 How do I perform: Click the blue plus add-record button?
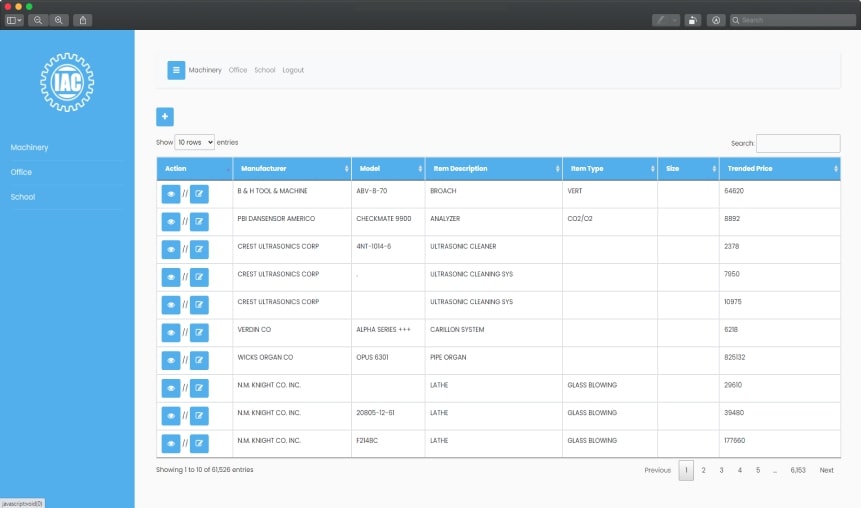(165, 117)
